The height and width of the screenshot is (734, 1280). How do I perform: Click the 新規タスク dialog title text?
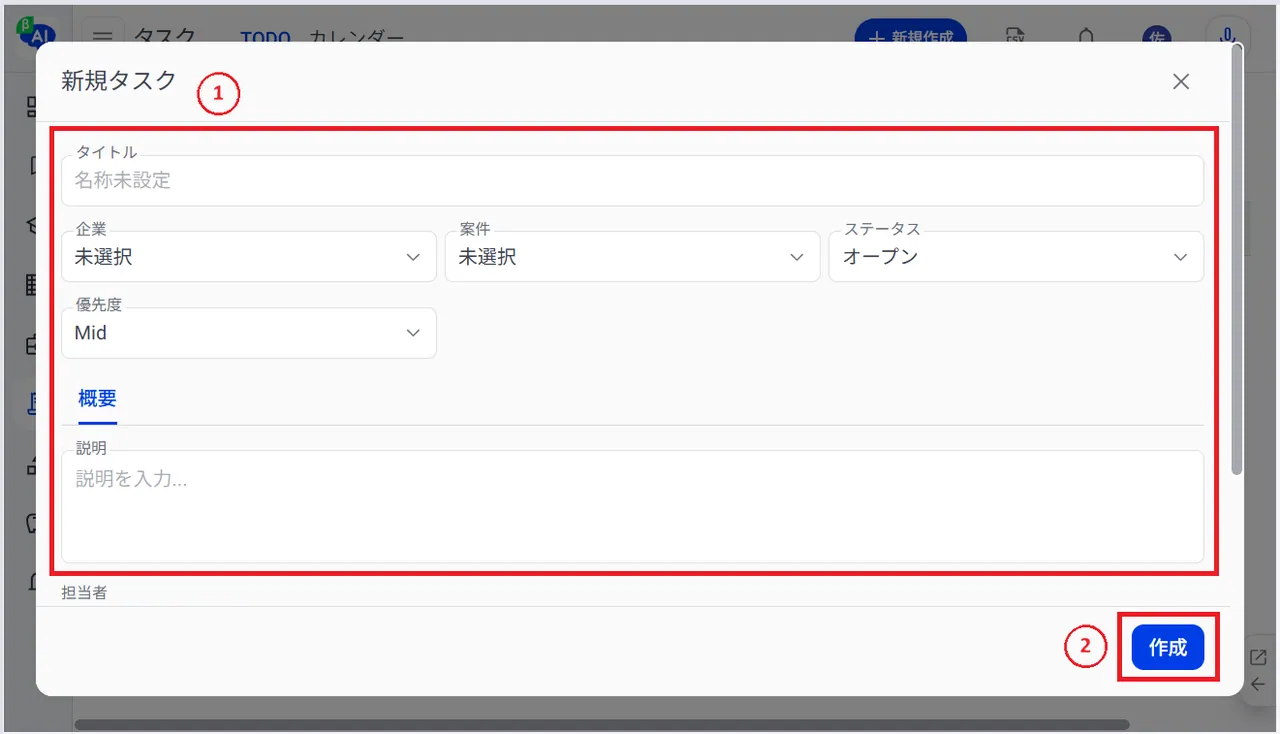pos(119,81)
